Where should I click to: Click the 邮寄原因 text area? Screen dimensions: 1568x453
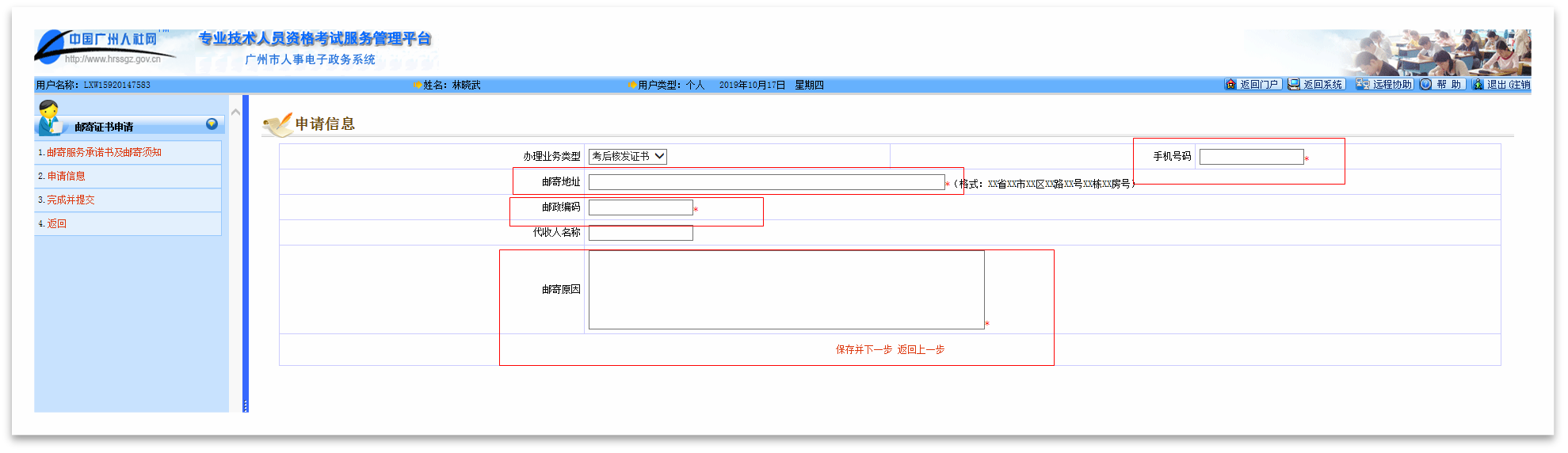(786, 289)
